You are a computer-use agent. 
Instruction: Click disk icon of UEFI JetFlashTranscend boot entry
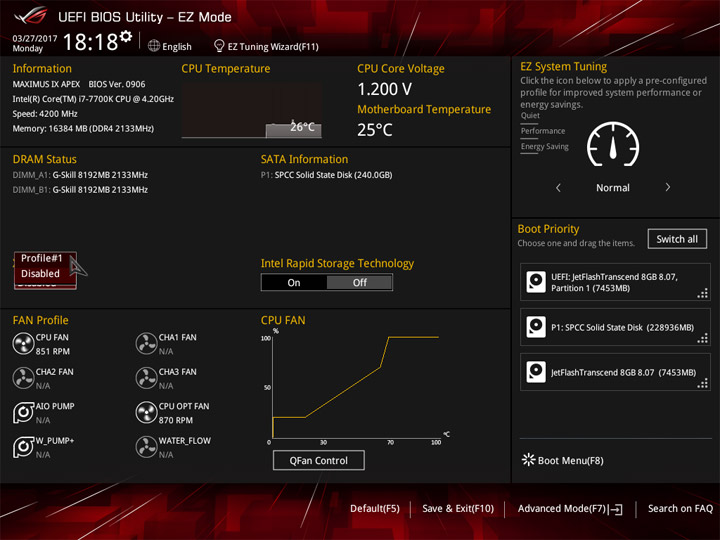tap(536, 282)
